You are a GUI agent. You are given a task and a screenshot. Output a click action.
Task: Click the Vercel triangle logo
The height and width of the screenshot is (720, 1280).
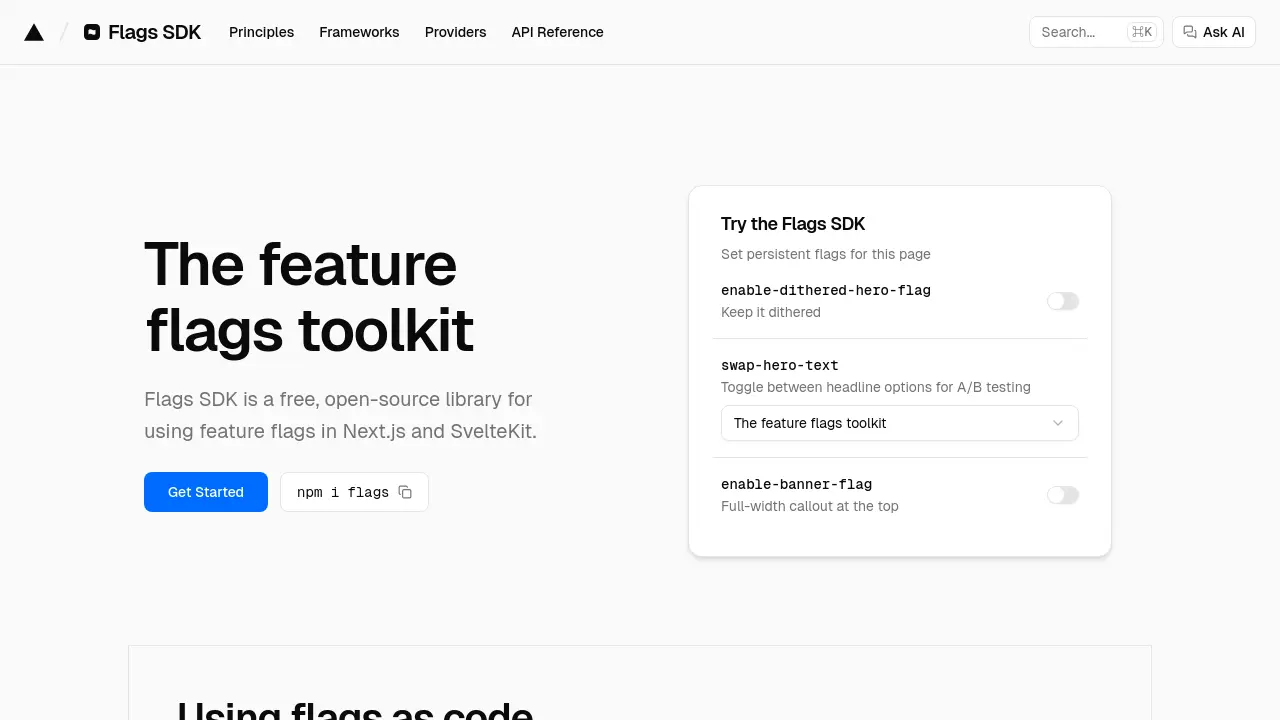(34, 32)
